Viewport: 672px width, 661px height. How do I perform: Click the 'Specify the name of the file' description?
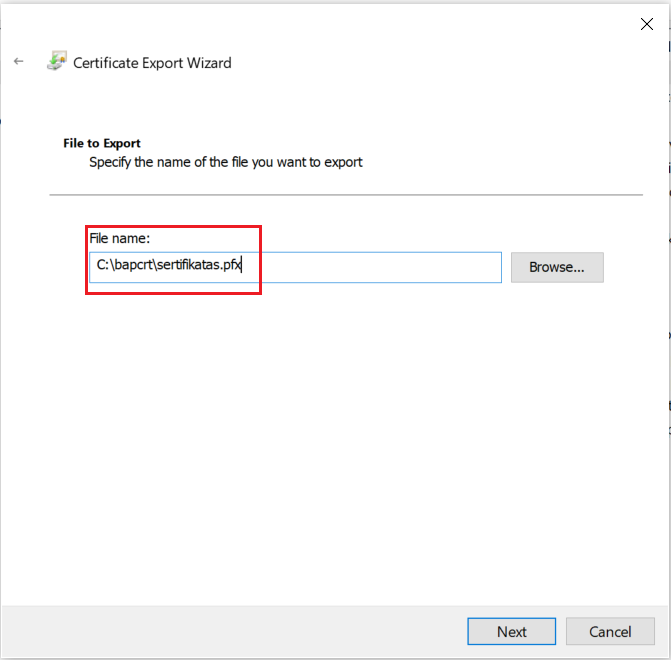[x=226, y=161]
